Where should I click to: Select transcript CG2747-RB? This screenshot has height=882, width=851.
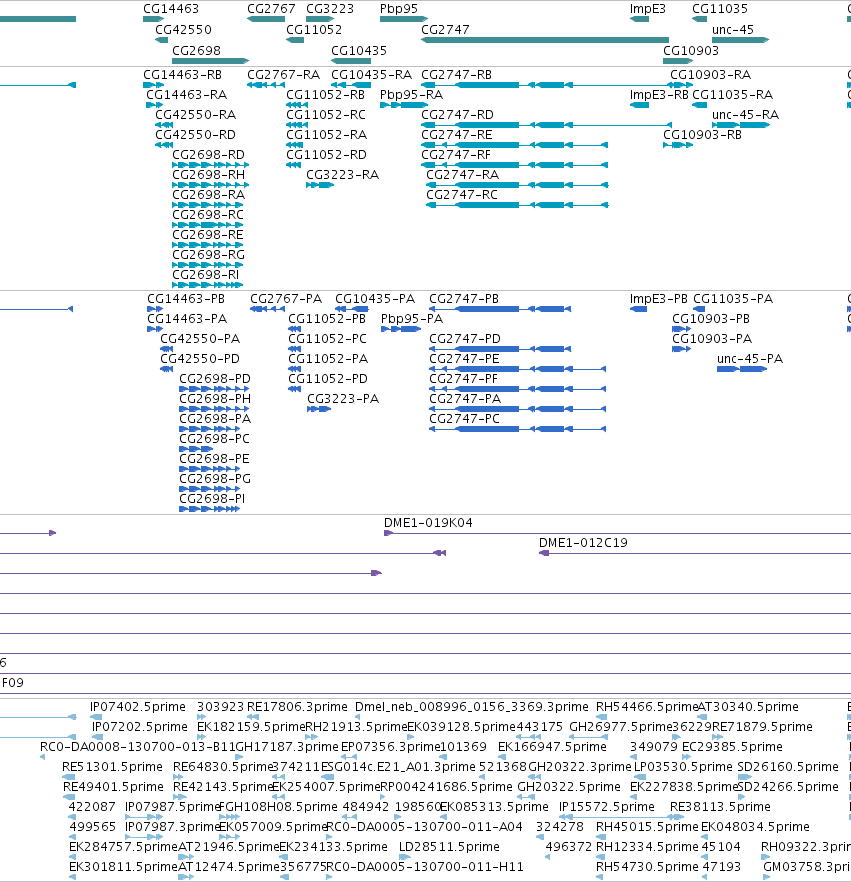click(x=456, y=75)
